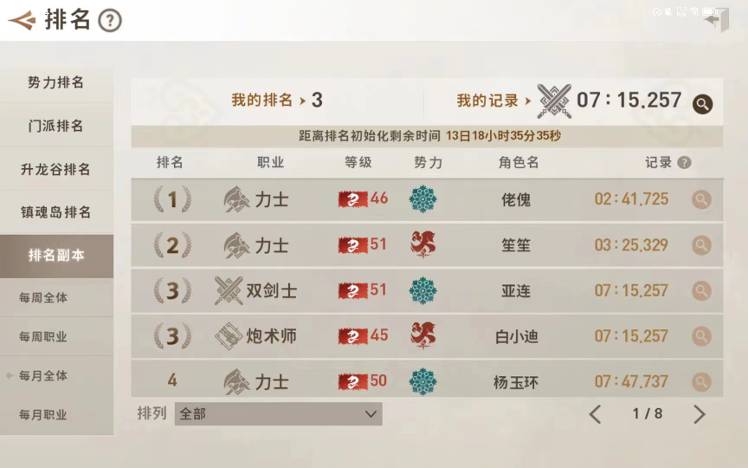Click the back arrow beside 排名
This screenshot has width=748, height=468.
pos(20,20)
